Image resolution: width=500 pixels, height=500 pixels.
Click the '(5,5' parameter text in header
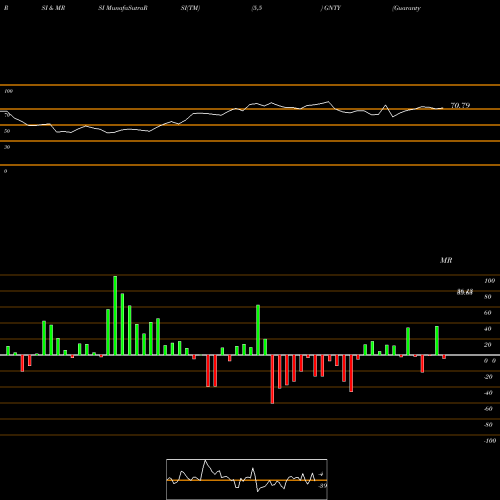pyautogui.click(x=257, y=8)
